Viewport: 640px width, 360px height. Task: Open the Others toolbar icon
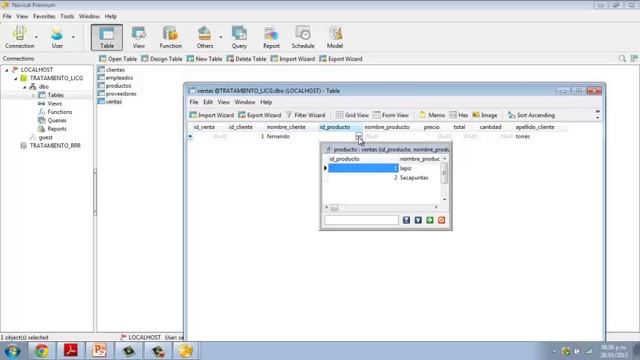coord(205,37)
